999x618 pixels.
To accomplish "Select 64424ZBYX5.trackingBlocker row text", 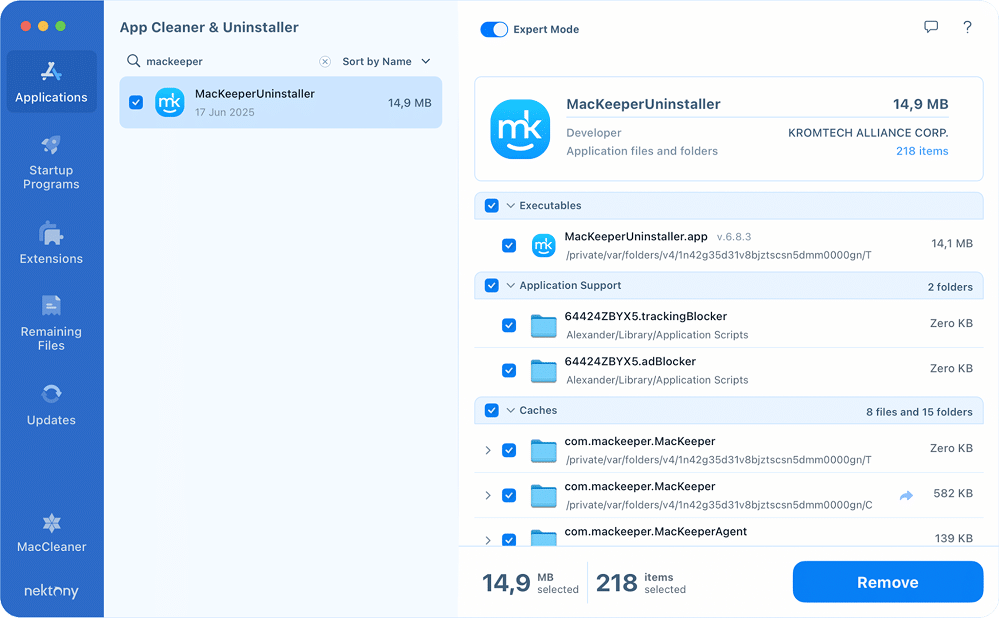I will coord(645,317).
